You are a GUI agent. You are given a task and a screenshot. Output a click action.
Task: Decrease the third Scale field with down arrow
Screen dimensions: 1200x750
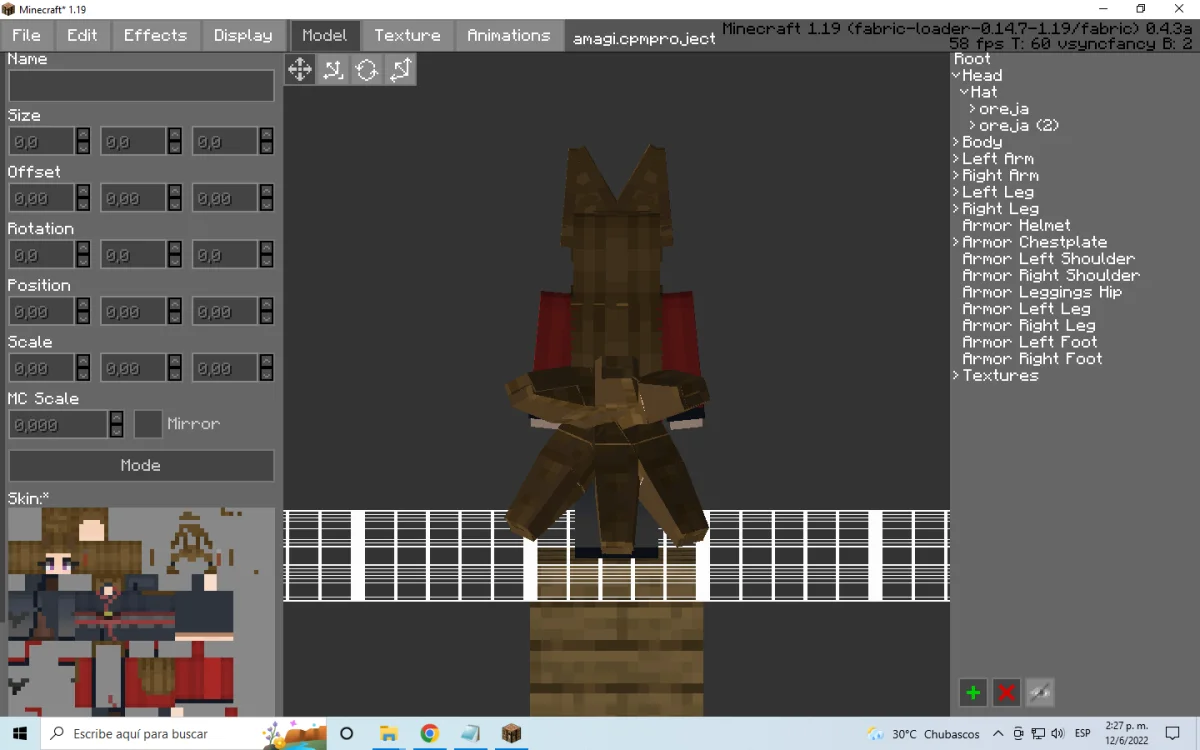(267, 375)
